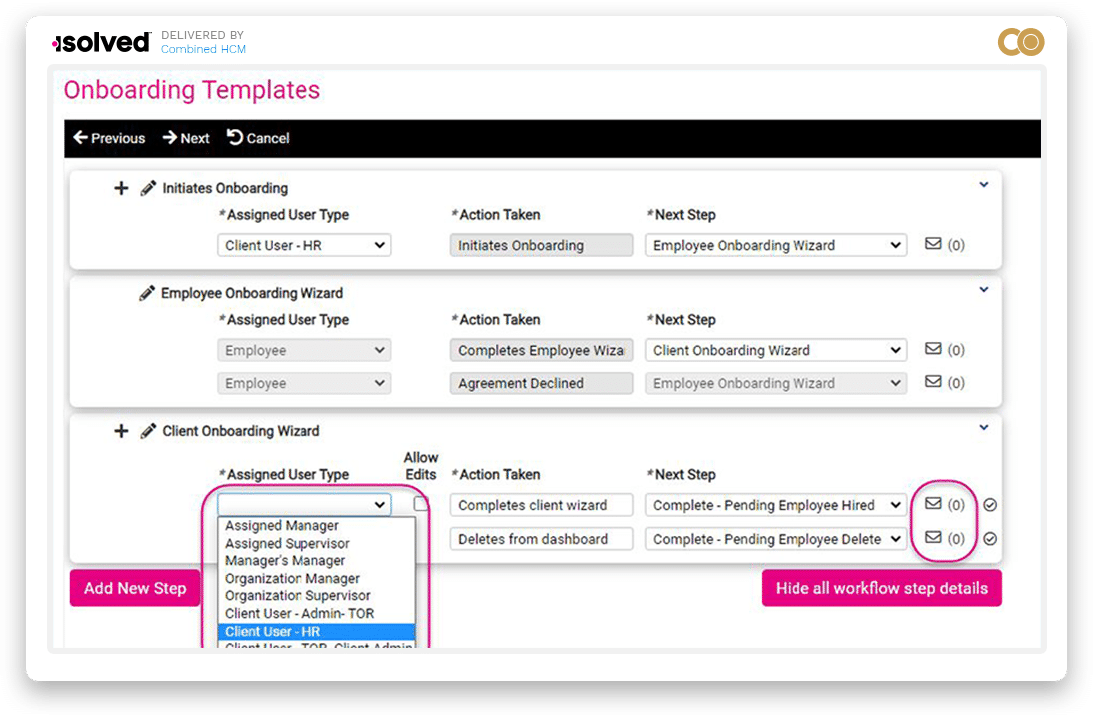
Task: Open email notifications for Completes Employee Wizard row
Action: (933, 348)
